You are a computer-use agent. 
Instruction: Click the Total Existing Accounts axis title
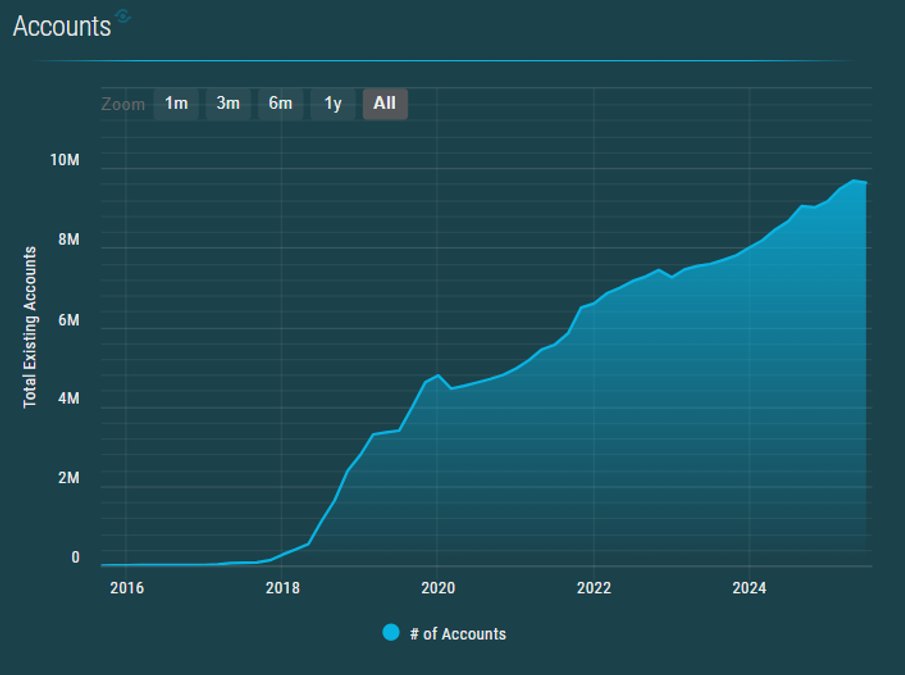30,325
